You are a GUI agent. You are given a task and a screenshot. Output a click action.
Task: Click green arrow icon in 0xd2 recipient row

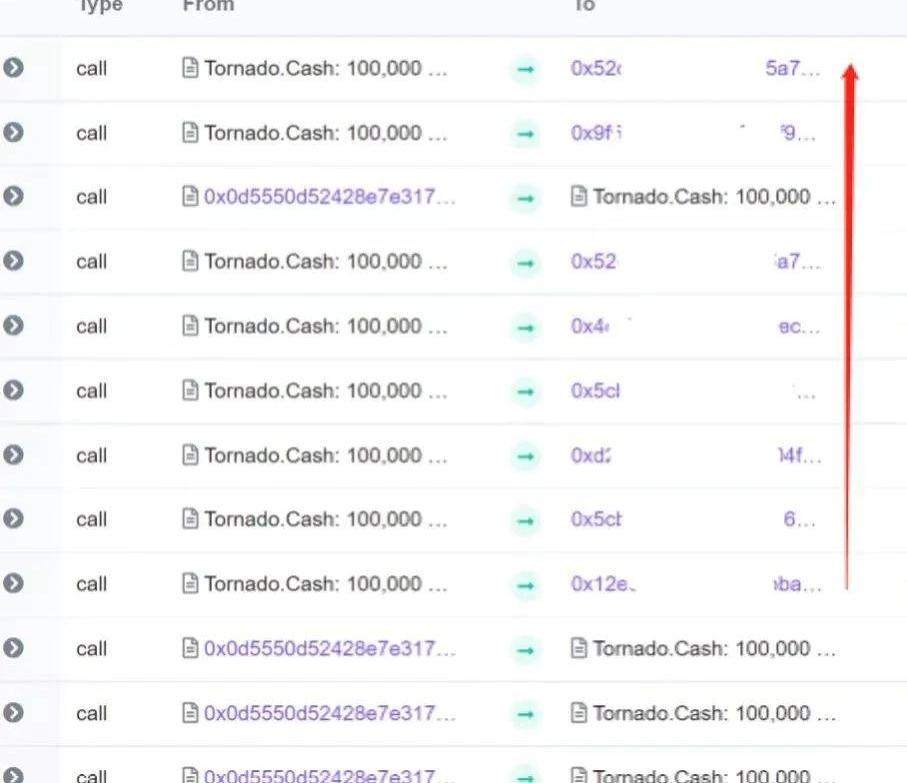(525, 456)
